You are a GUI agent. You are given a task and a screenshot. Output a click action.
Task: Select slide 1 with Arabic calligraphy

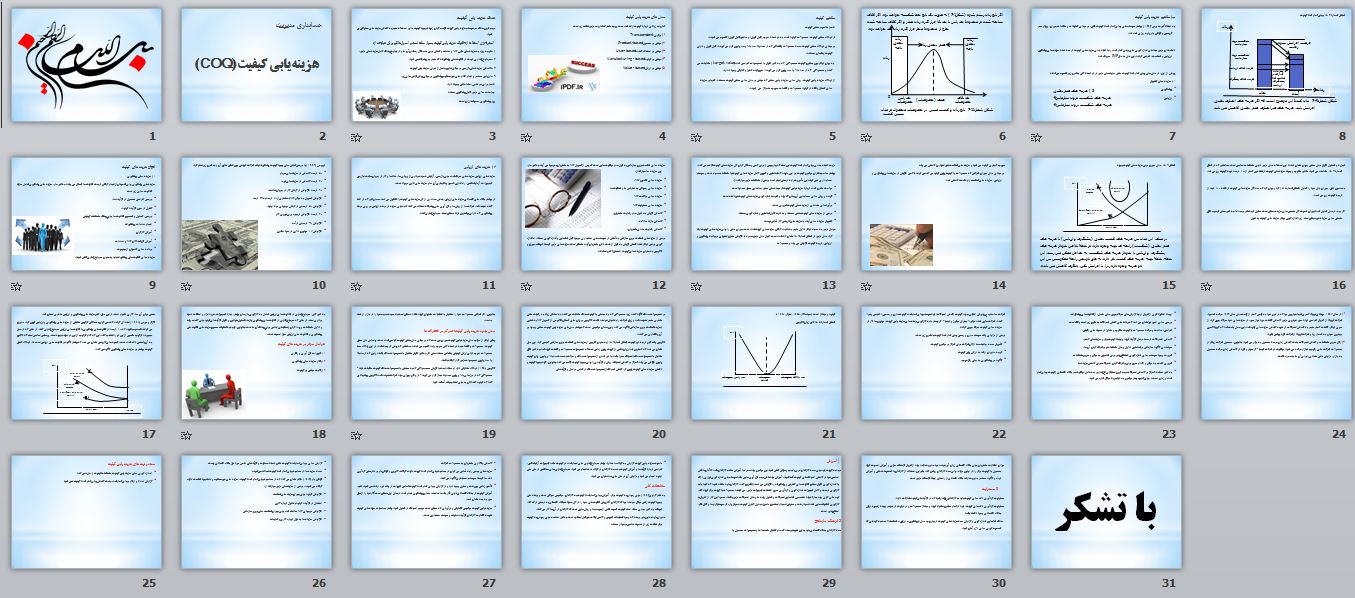(86, 65)
